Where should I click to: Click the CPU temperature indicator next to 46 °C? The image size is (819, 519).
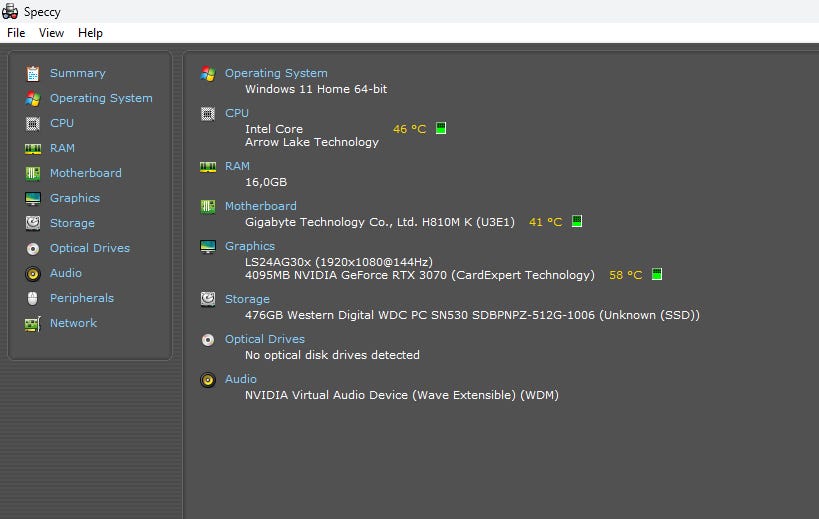pos(441,129)
